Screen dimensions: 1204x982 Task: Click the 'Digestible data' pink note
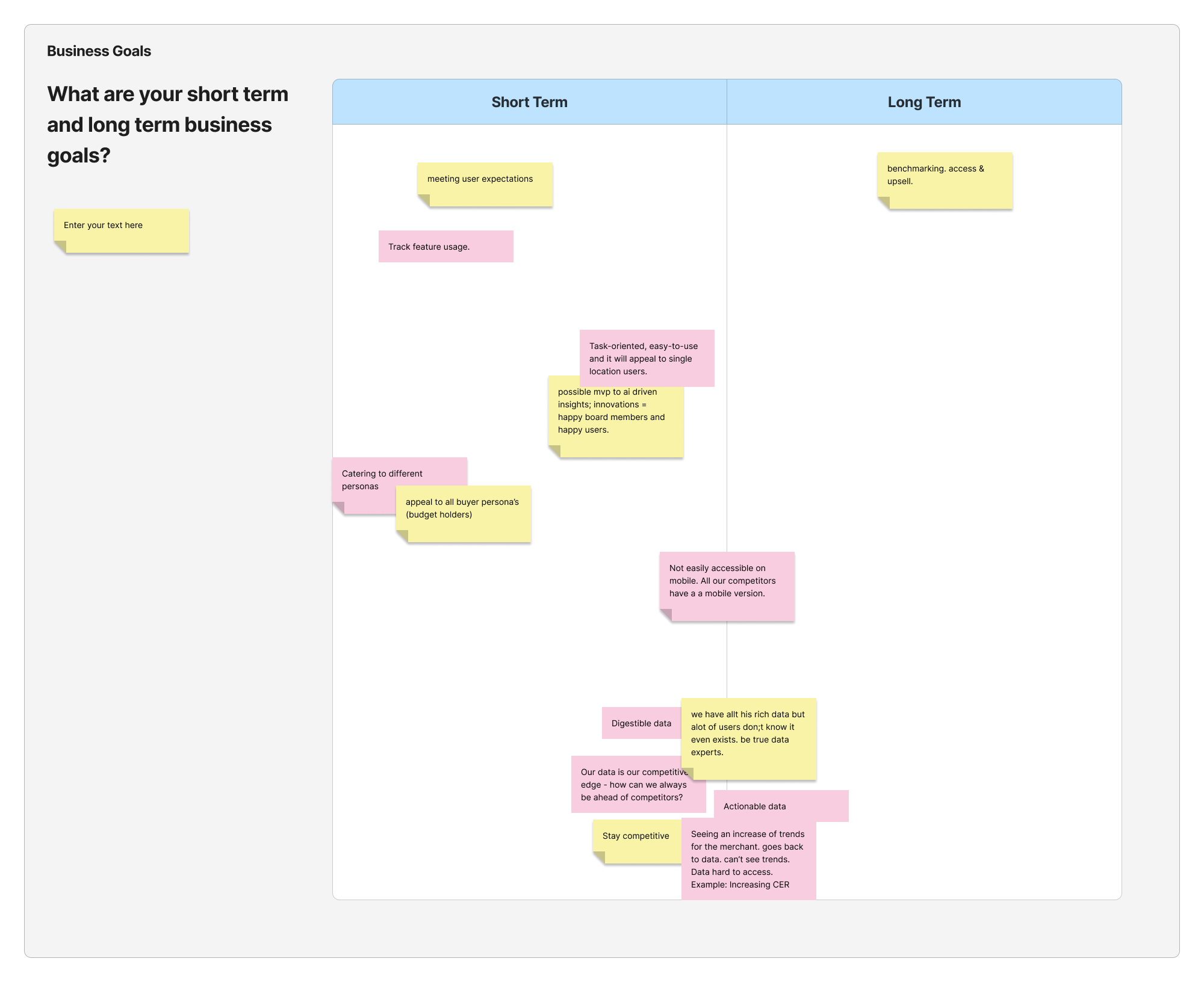point(641,723)
